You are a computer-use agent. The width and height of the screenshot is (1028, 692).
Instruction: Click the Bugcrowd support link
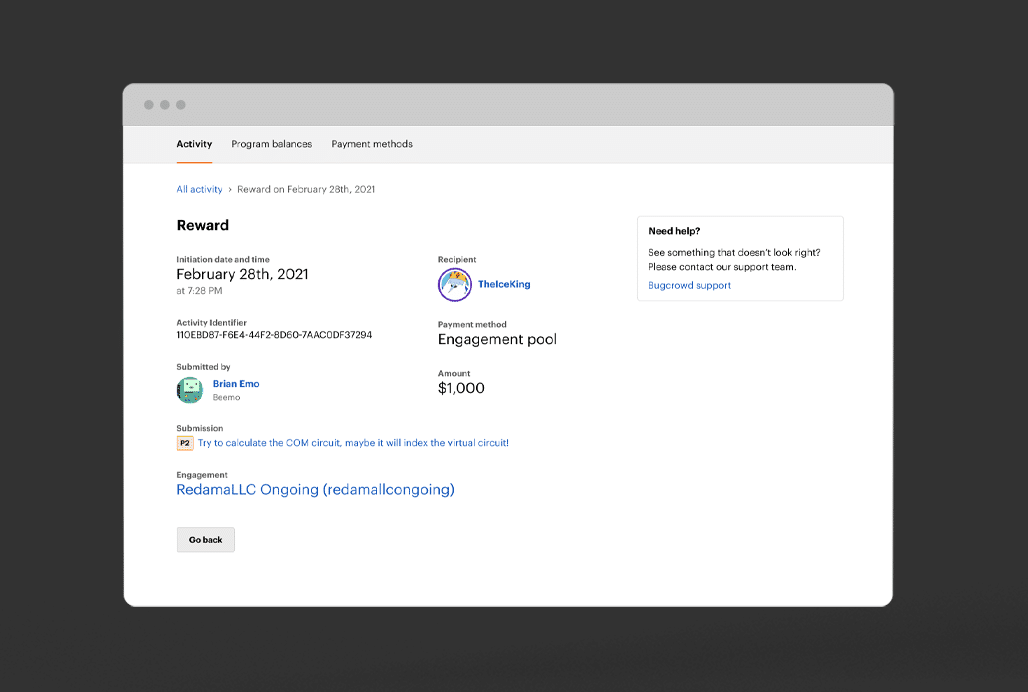click(689, 286)
